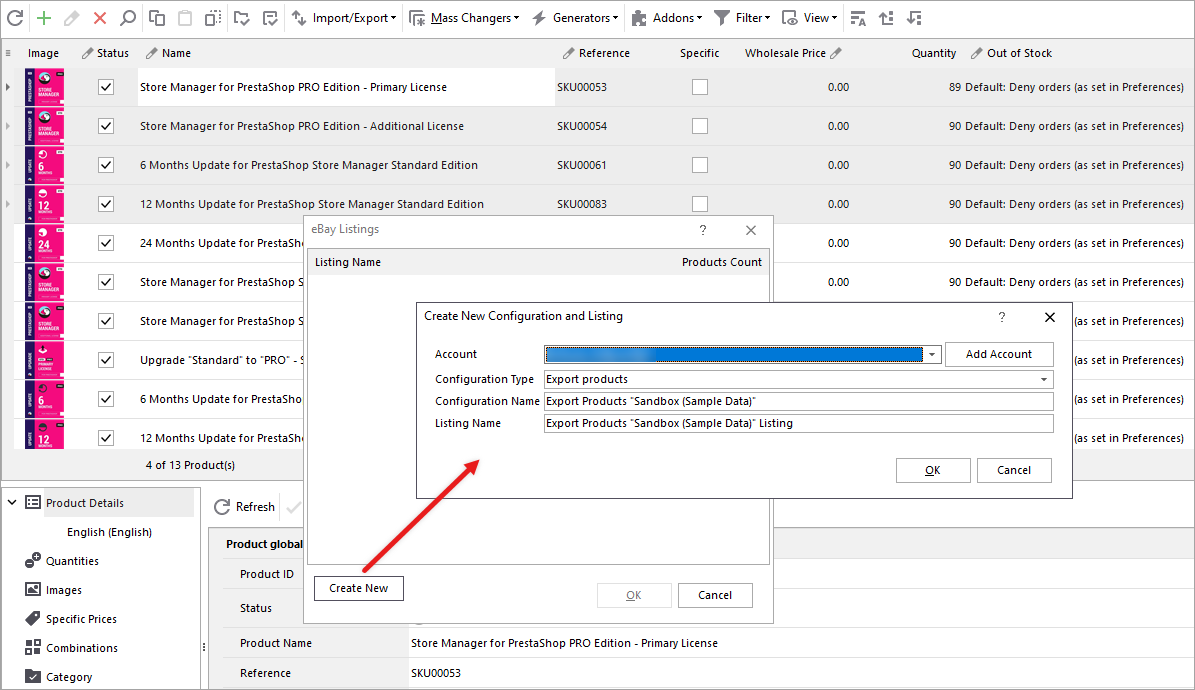This screenshot has height=690, width=1195.
Task: Toggle Status checkbox for 12 Months Update SKU00083
Action: [x=106, y=204]
